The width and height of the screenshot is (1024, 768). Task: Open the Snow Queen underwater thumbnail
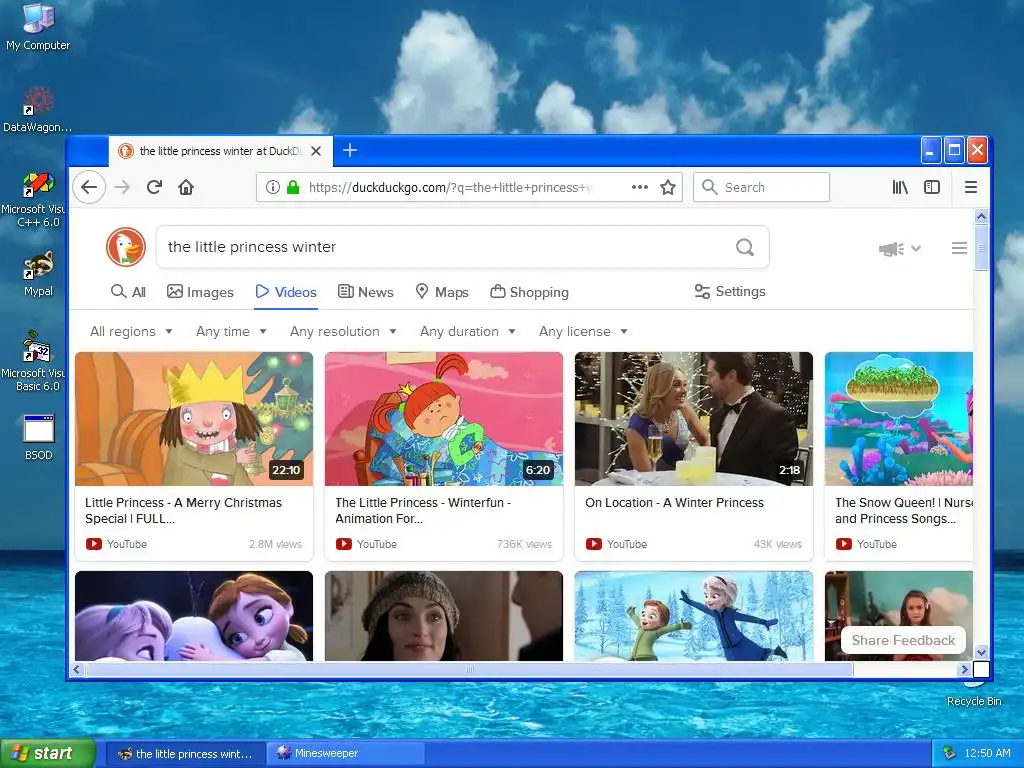pos(899,419)
